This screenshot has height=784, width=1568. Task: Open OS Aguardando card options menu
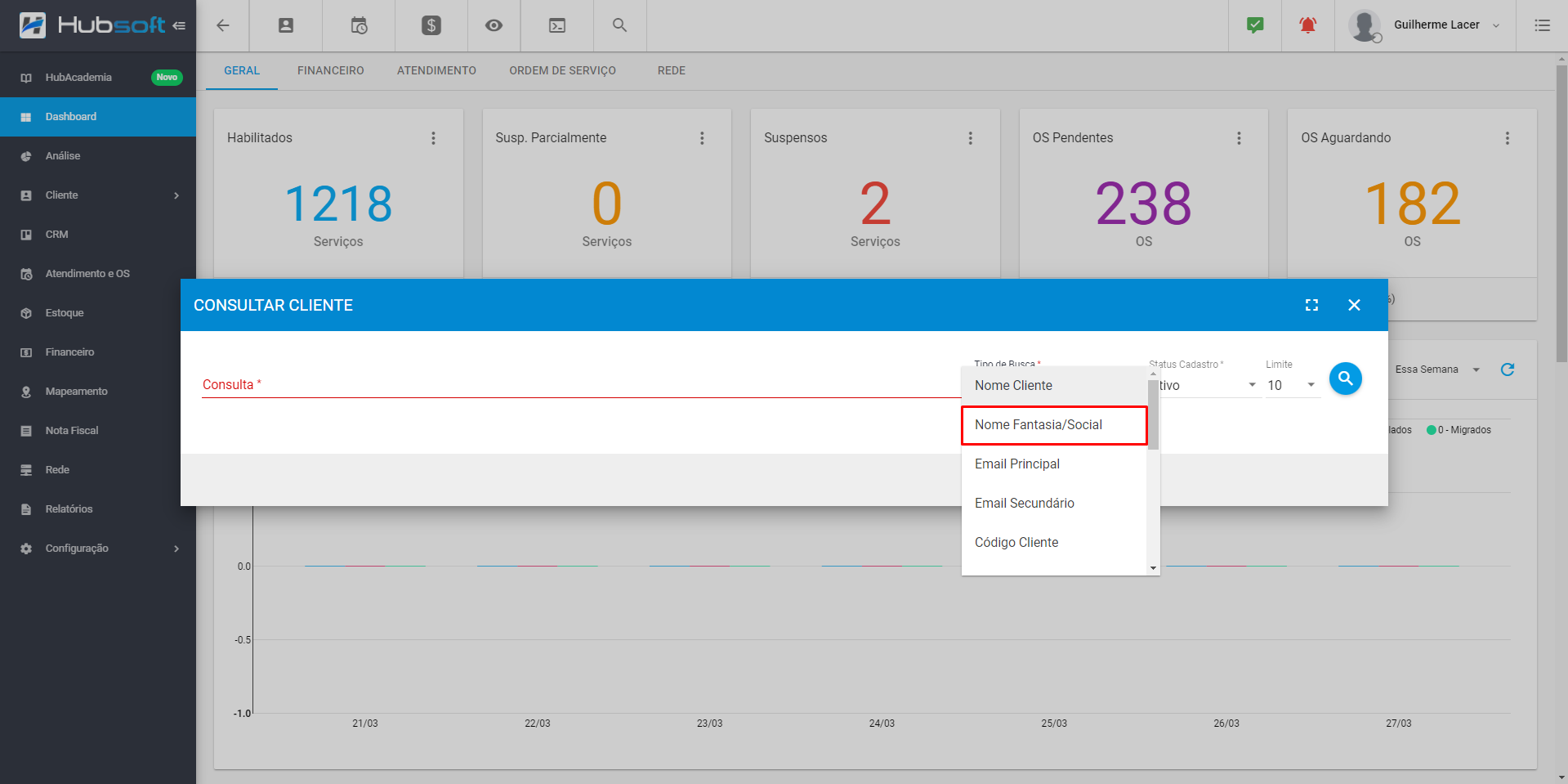1508,138
